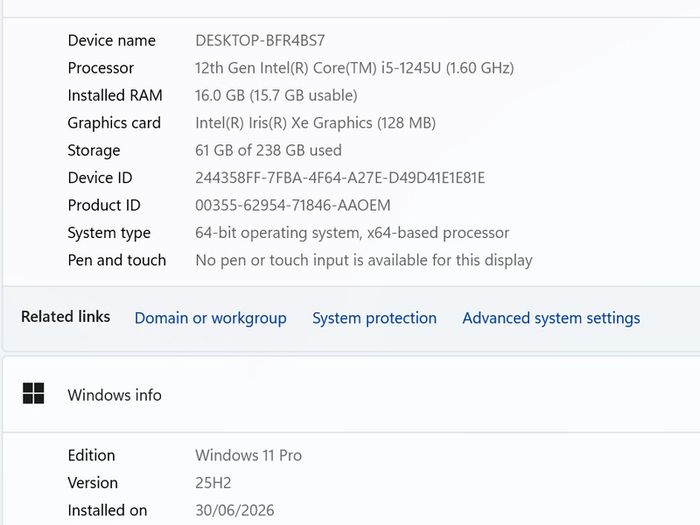Select the installed on date 30/06/2026
Image resolution: width=700 pixels, height=525 pixels.
pos(234,510)
